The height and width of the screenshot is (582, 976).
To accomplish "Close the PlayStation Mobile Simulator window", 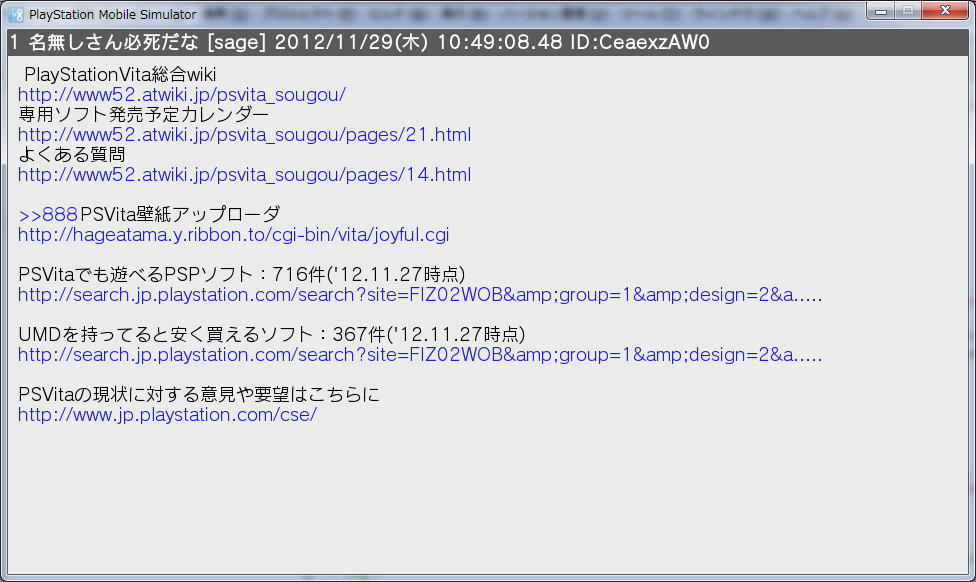I will tap(945, 11).
